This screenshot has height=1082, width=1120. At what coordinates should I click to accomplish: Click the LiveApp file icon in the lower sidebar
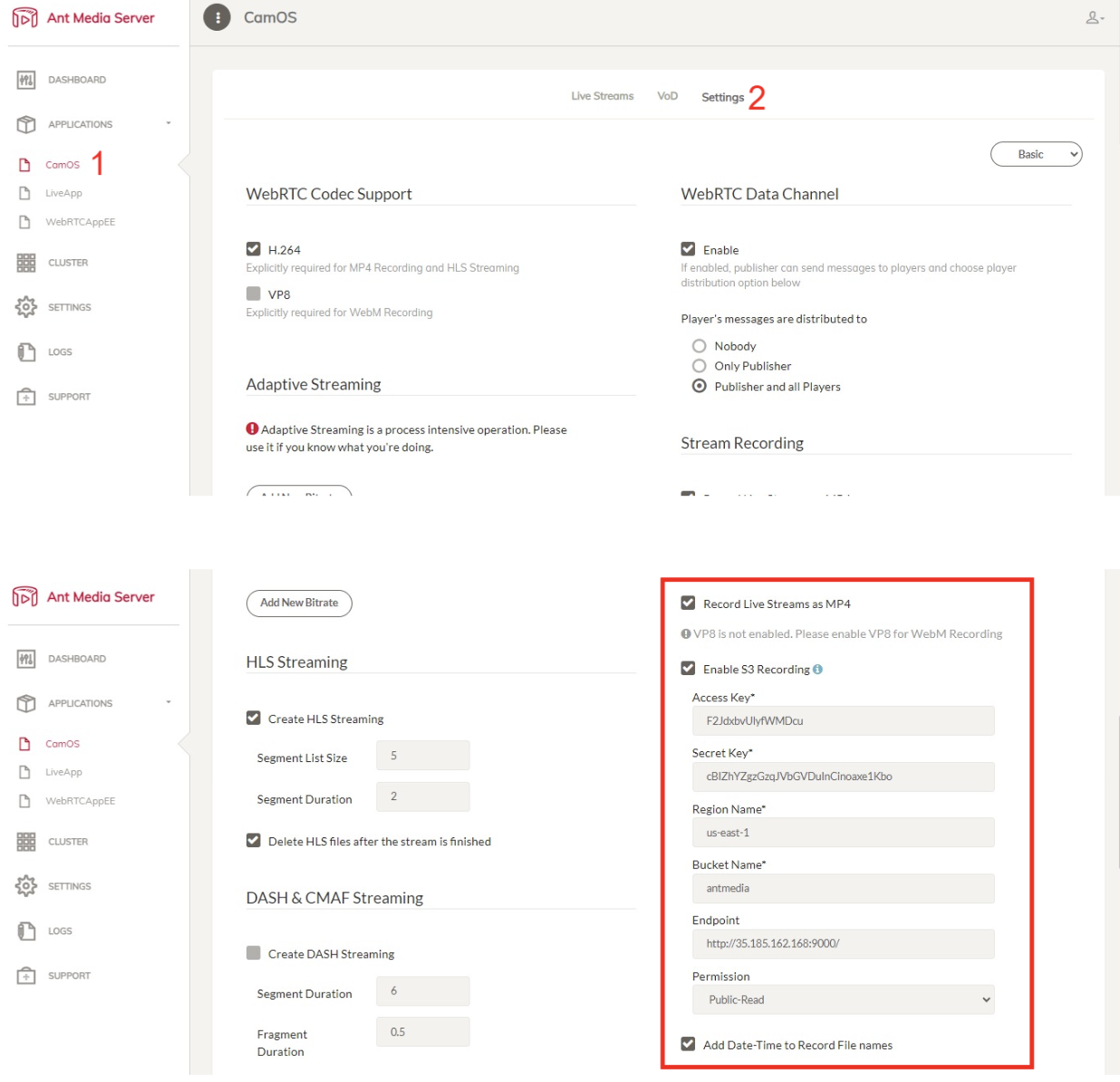pyautogui.click(x=25, y=772)
